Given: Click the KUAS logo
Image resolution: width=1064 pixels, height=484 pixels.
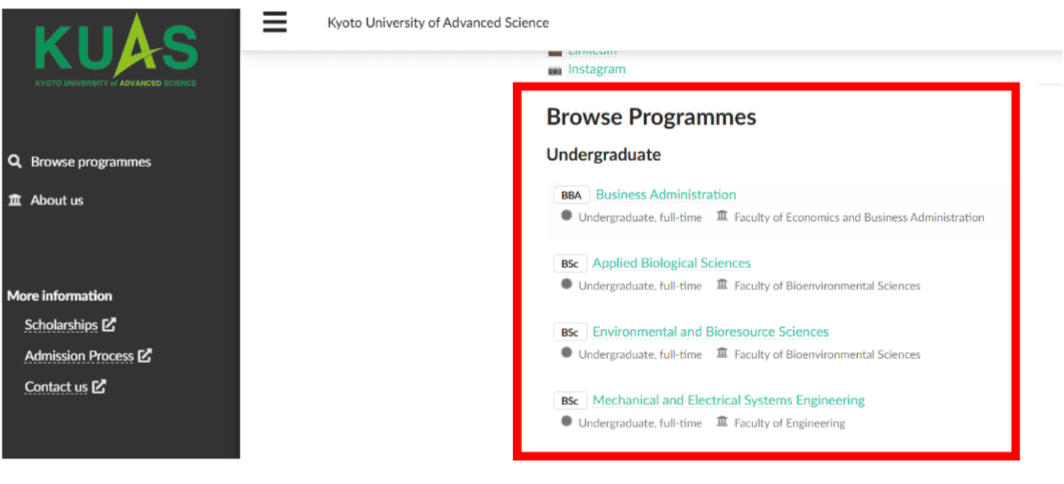Looking at the screenshot, I should point(116,51).
